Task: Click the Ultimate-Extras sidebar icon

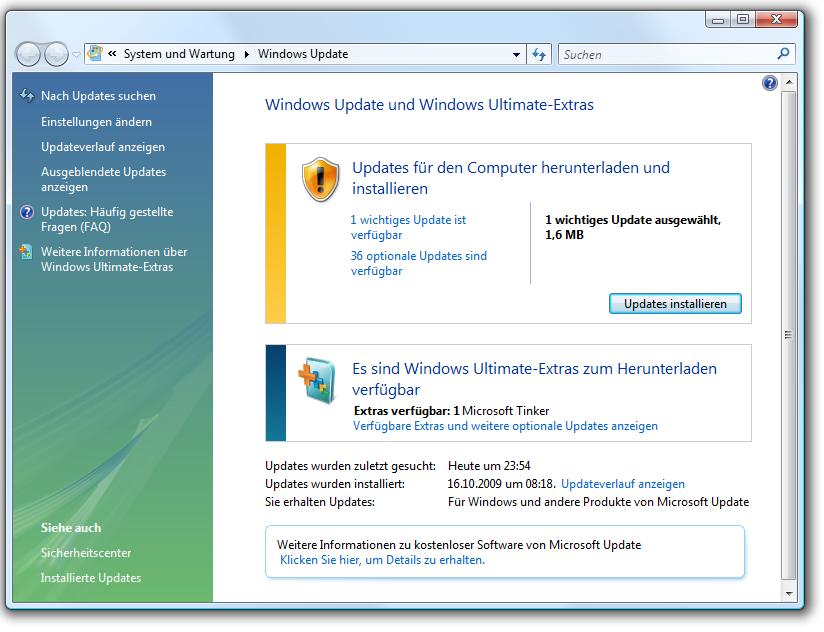Action: click(x=26, y=252)
